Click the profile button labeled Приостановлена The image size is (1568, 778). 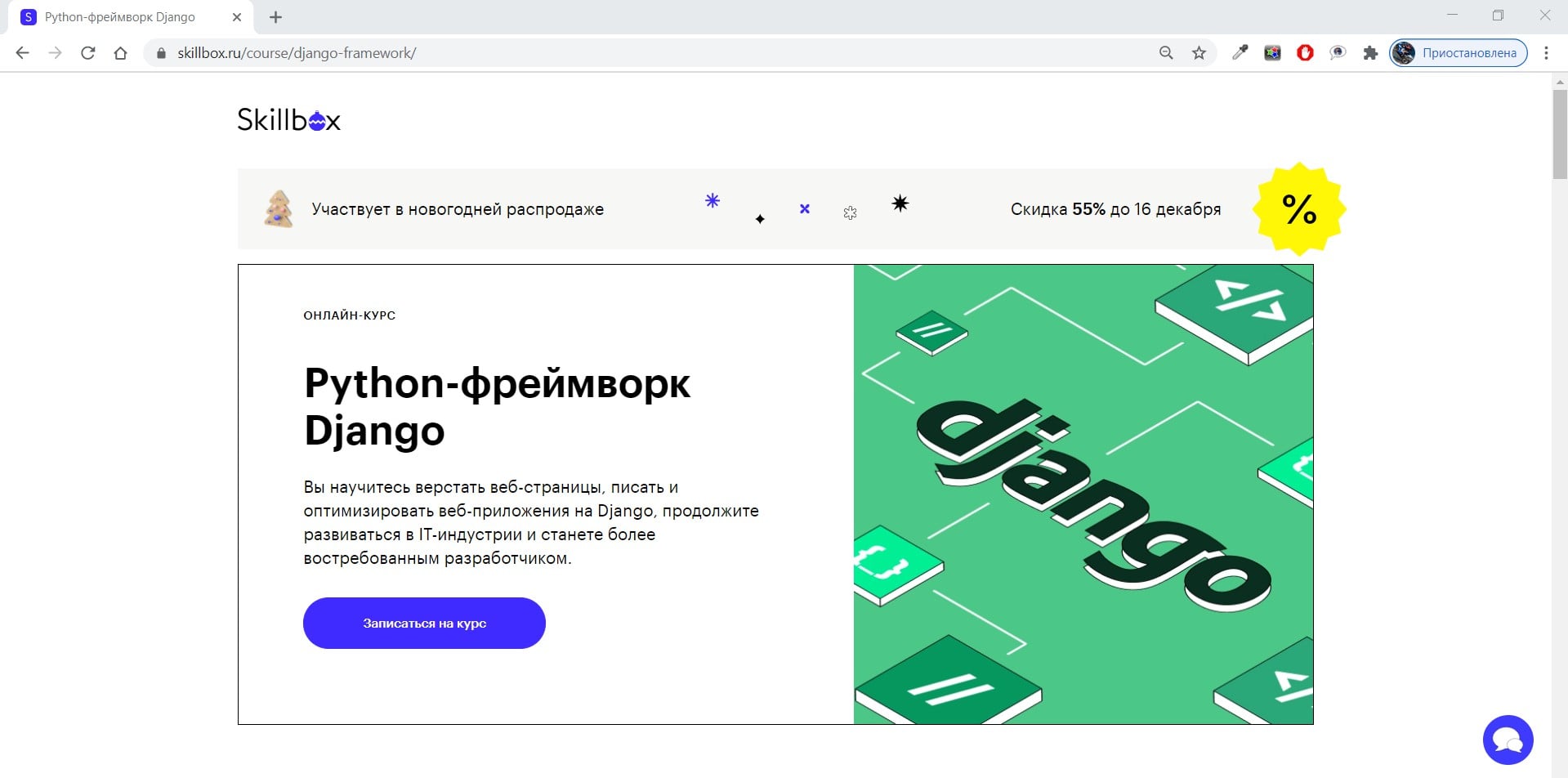[1459, 53]
